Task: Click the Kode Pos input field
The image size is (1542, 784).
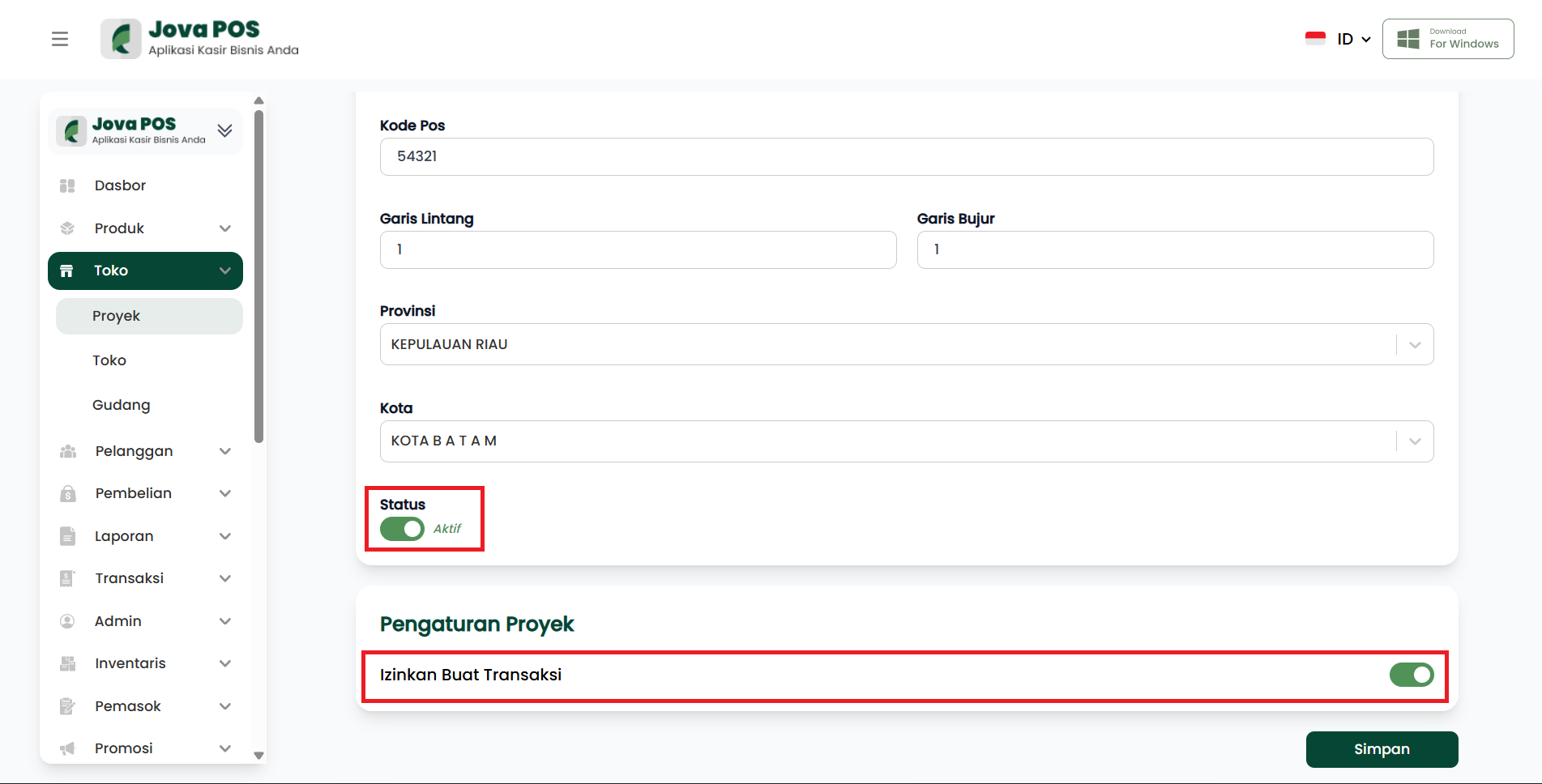Action: (x=906, y=156)
